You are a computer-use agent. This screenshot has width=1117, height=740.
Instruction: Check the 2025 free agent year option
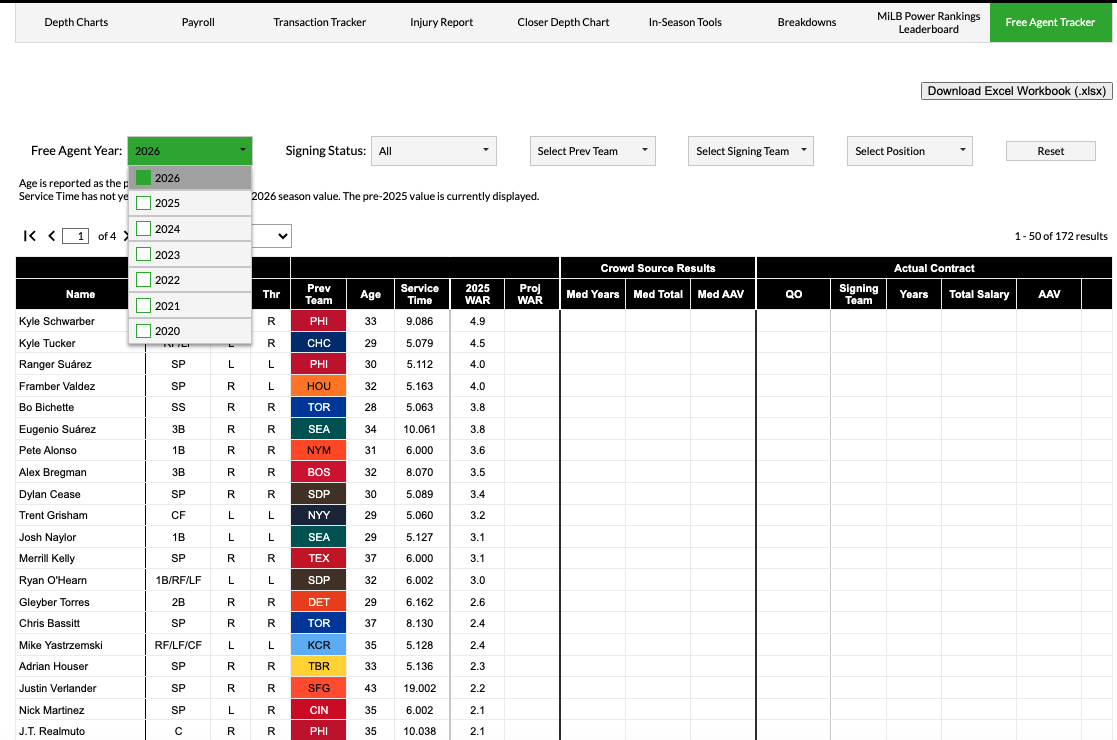pos(143,203)
